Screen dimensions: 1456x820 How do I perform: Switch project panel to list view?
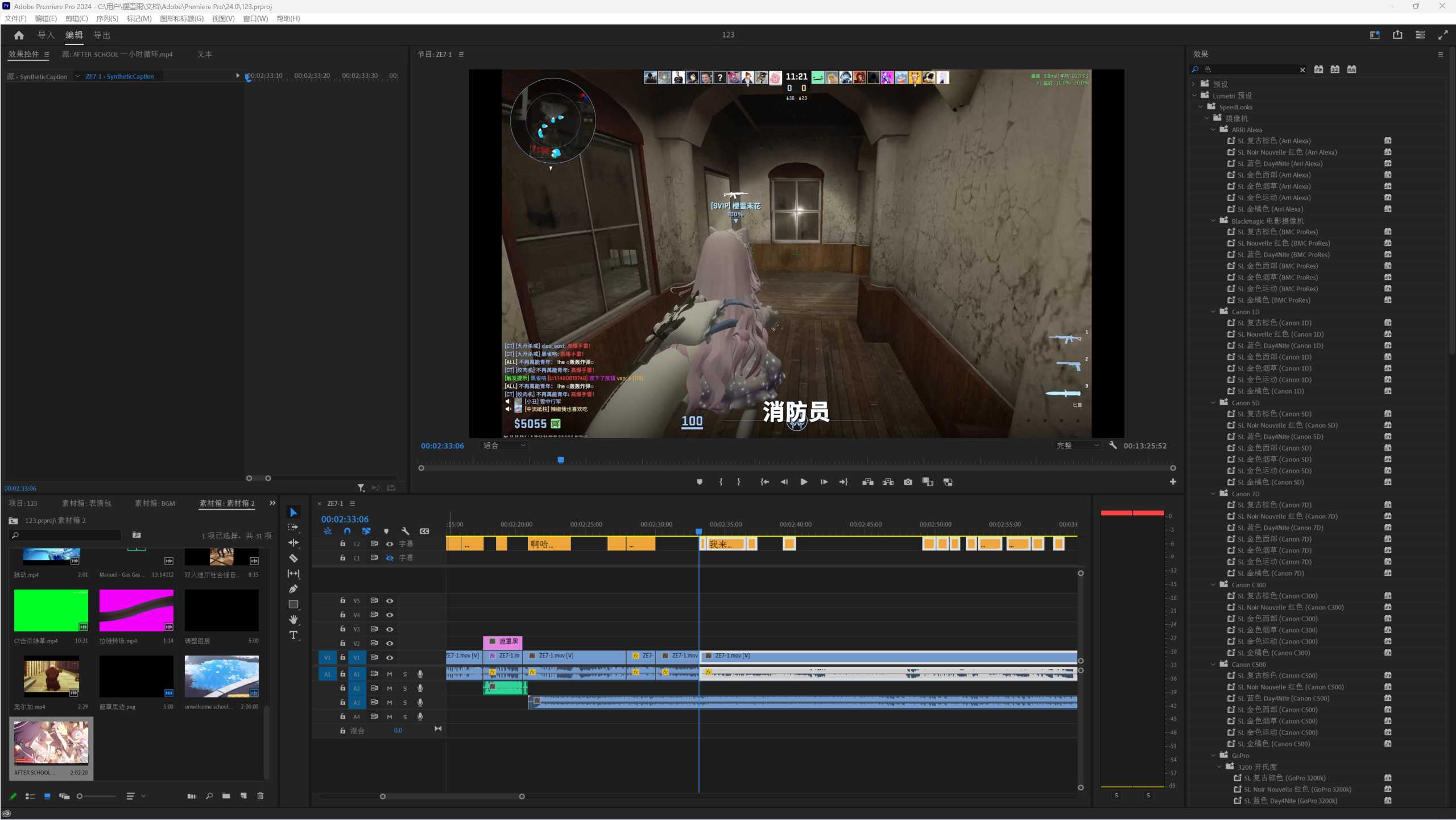click(30, 797)
